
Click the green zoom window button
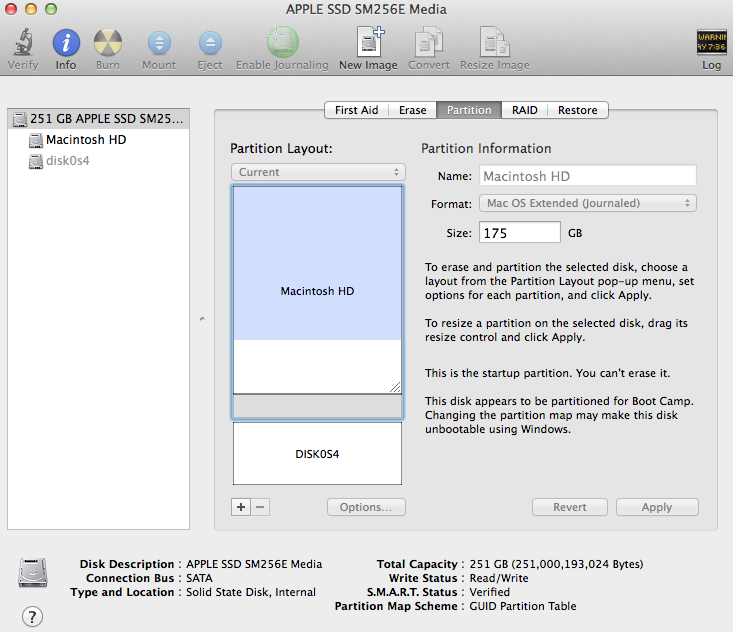point(51,9)
